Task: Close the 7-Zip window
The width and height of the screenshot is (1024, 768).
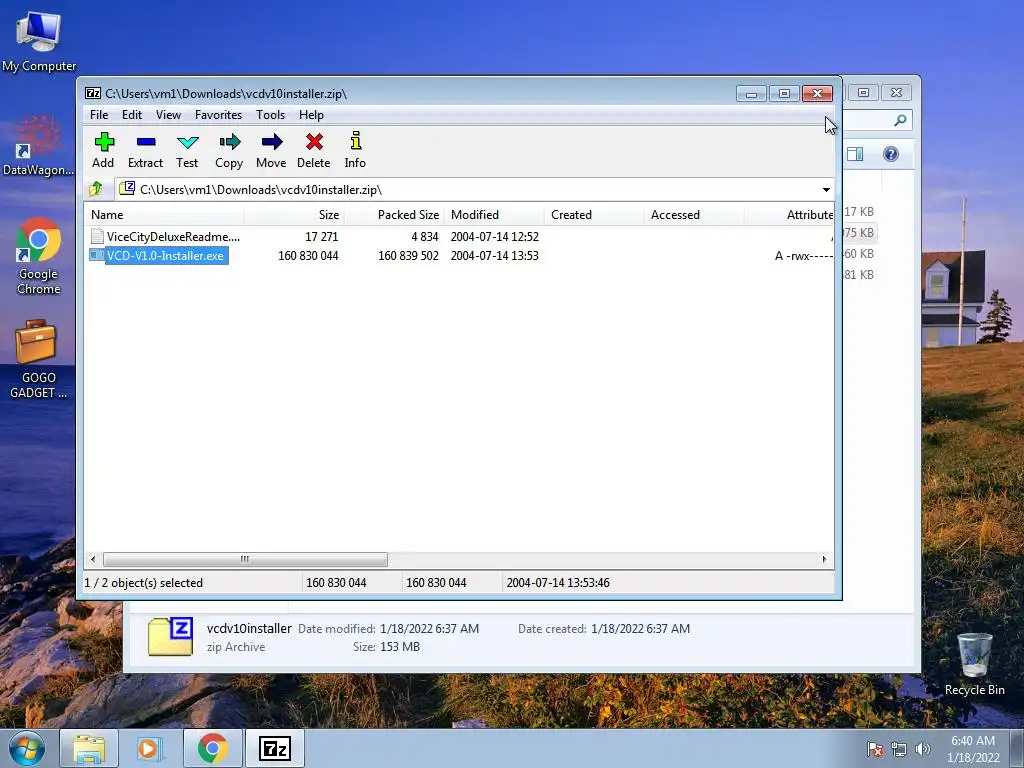Action: [x=817, y=94]
